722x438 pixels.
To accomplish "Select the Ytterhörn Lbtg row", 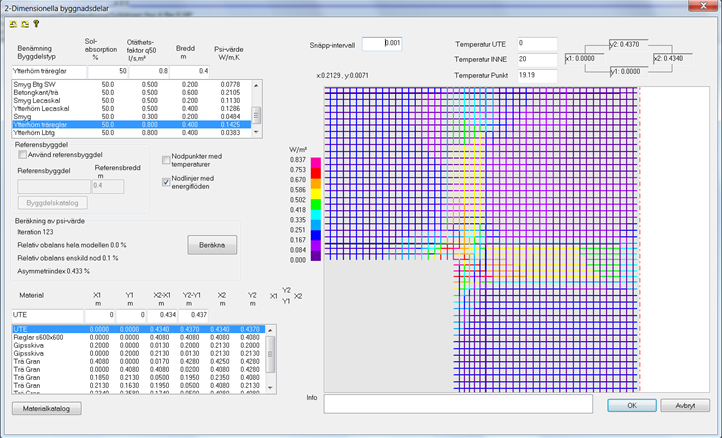I will (x=132, y=133).
